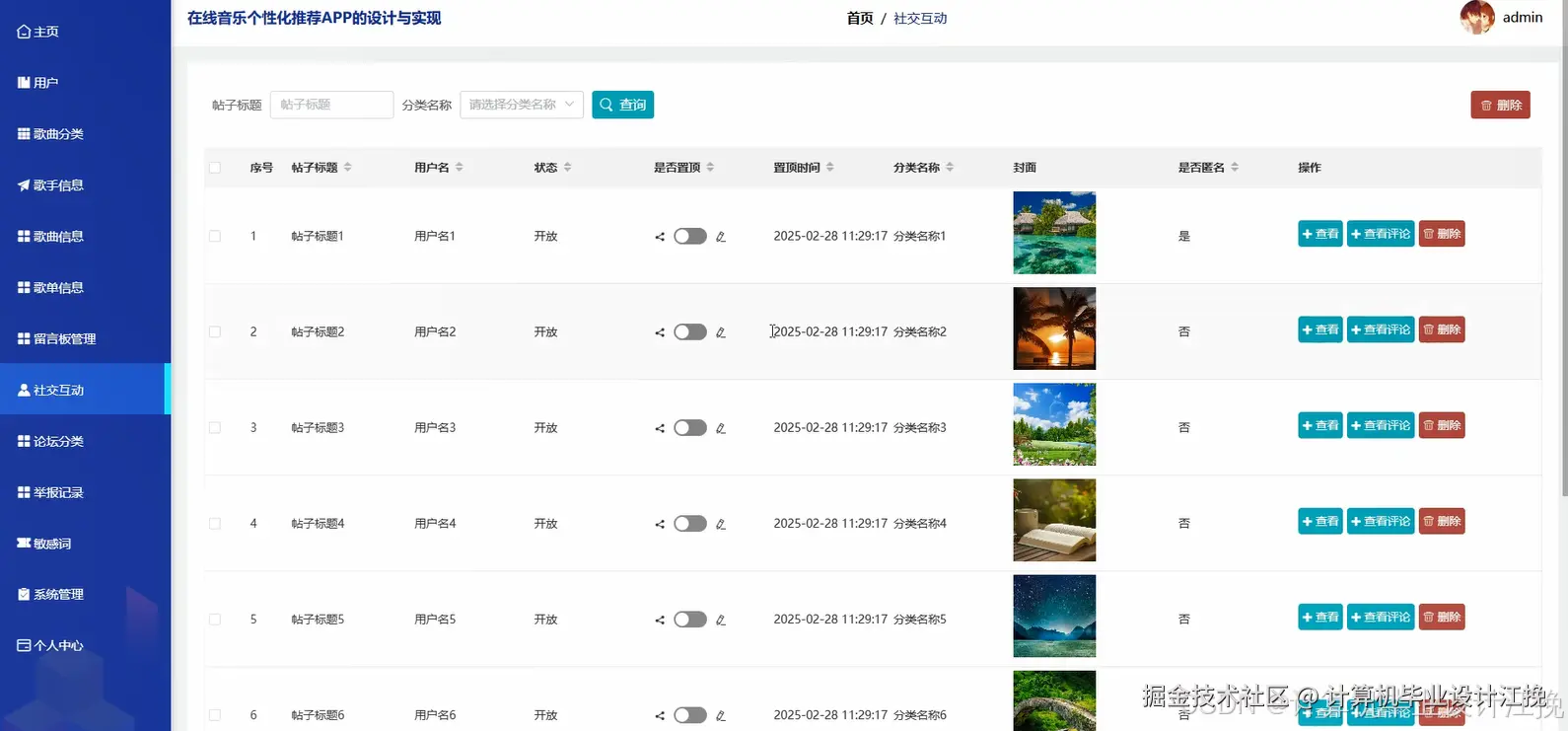Sort the 是否匿名 column
This screenshot has height=731, width=1568.
click(x=1235, y=168)
